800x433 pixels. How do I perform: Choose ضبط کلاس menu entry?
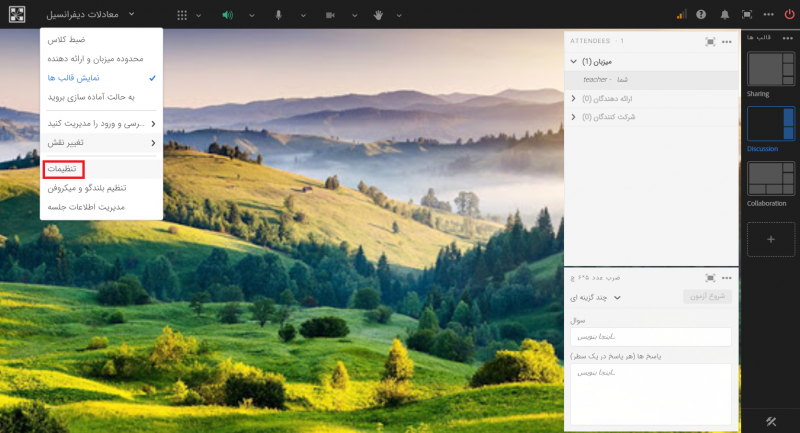pos(100,39)
